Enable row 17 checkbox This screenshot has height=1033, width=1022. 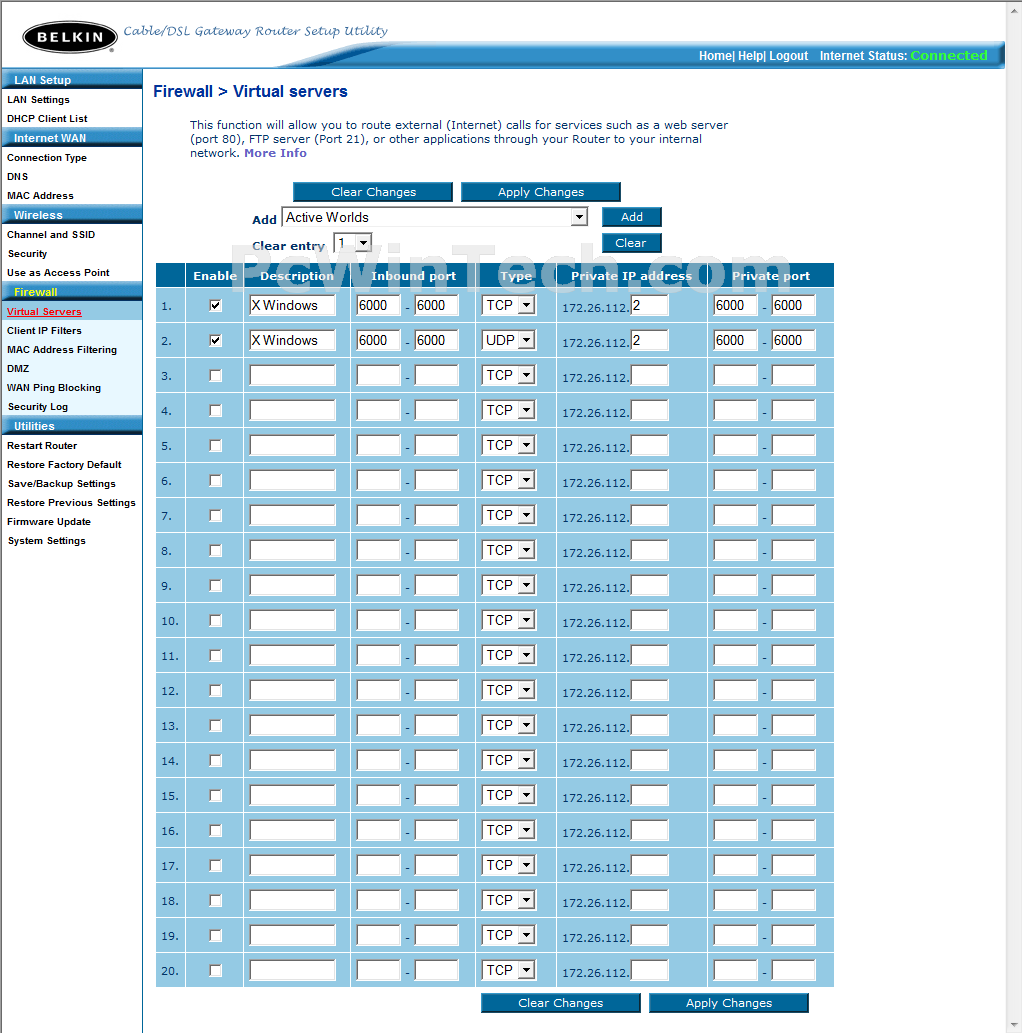[215, 866]
